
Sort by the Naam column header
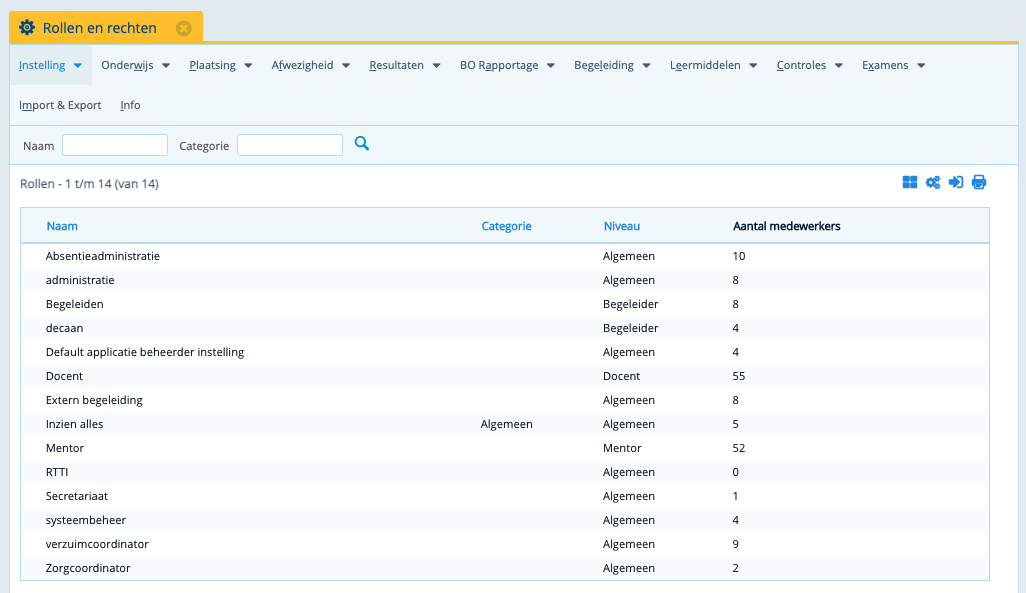point(62,226)
